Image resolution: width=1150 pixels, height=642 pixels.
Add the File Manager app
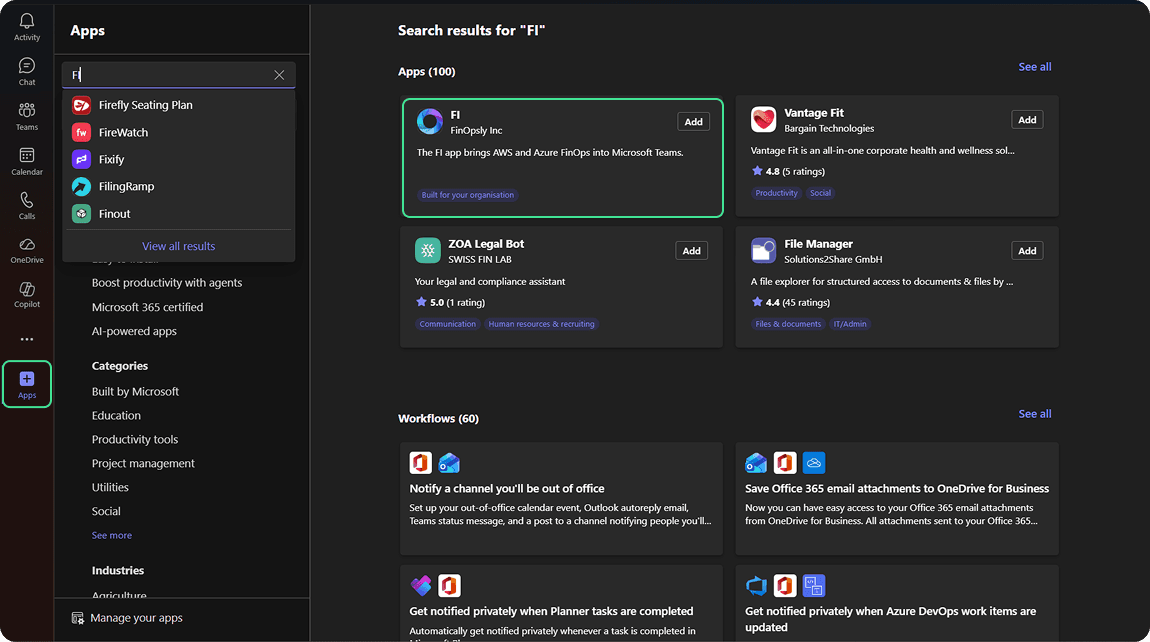click(x=1027, y=251)
